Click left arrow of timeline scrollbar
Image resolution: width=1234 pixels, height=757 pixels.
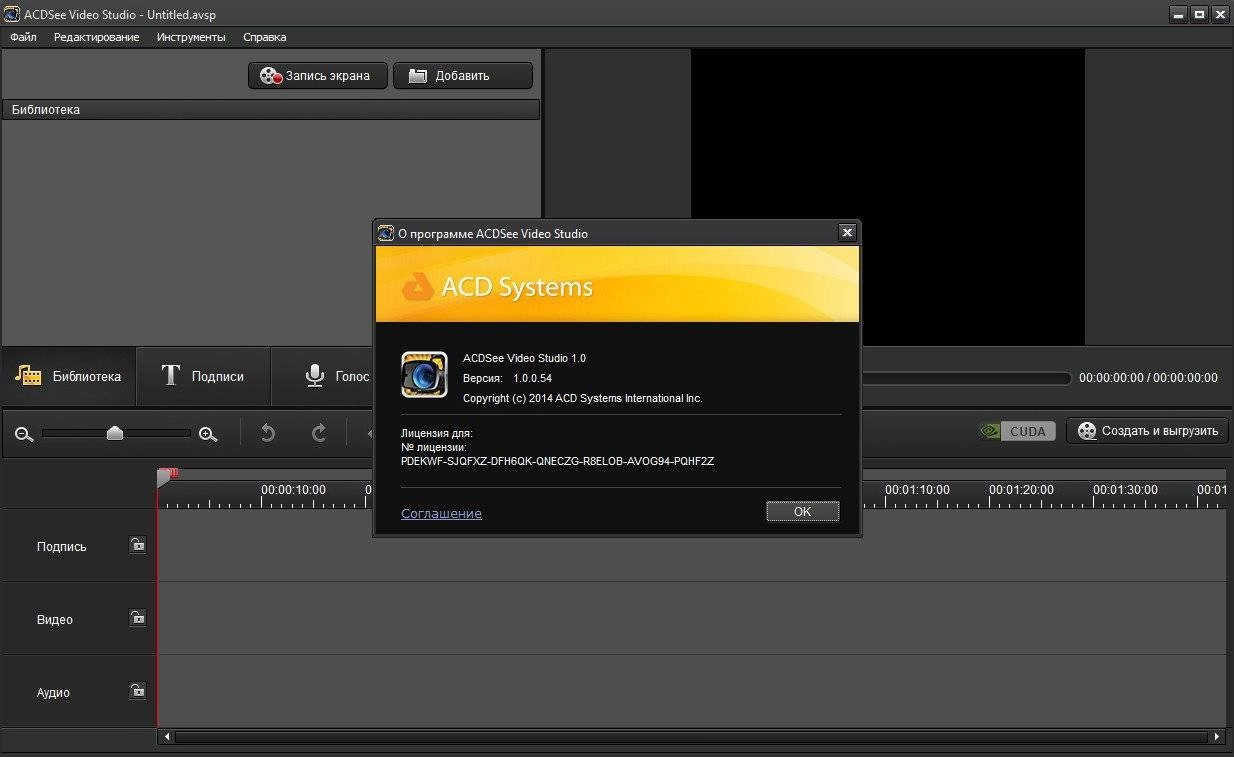(166, 737)
